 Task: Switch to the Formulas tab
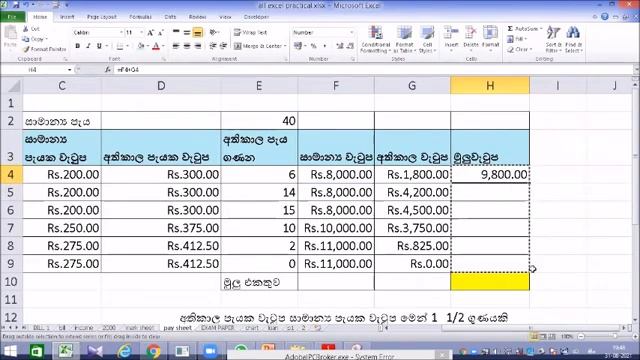click(x=140, y=17)
